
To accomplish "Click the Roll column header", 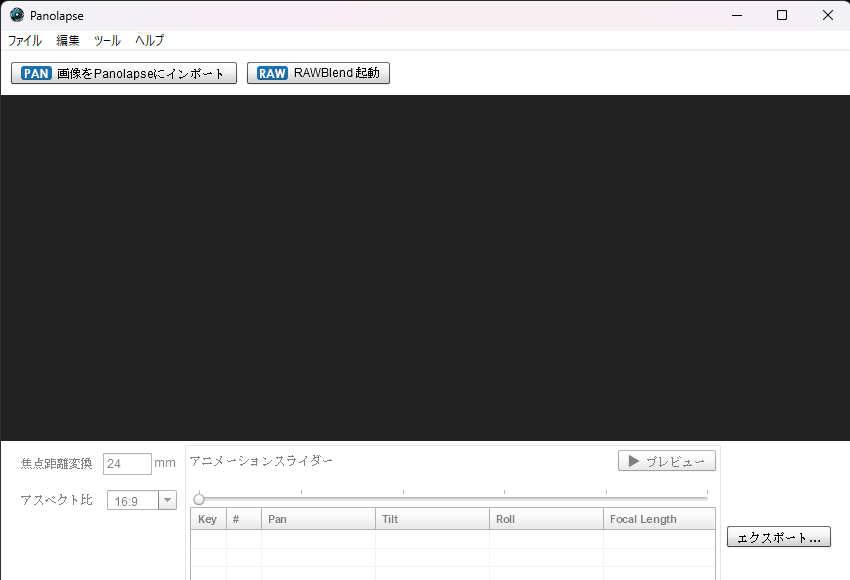I will click(546, 519).
